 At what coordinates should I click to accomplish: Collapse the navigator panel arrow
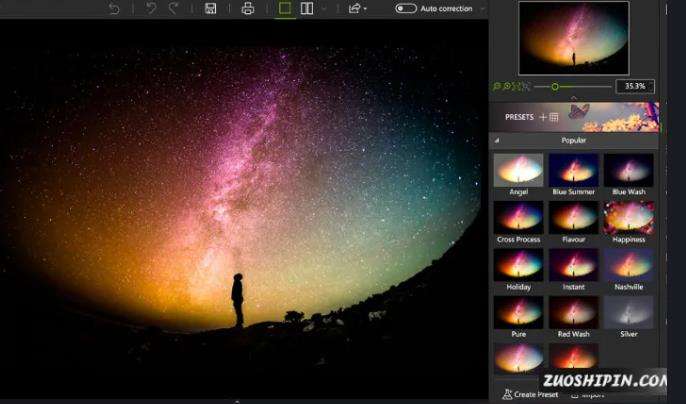(574, 98)
